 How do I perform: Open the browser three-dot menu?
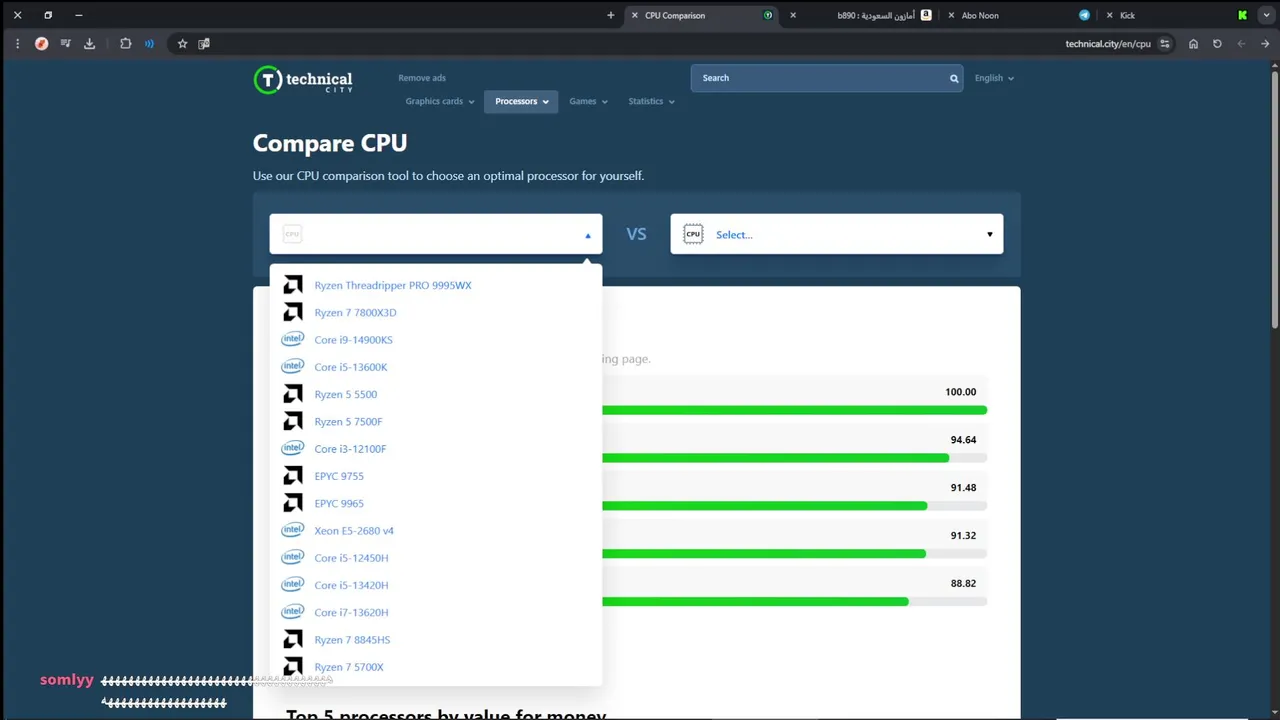tap(17, 44)
